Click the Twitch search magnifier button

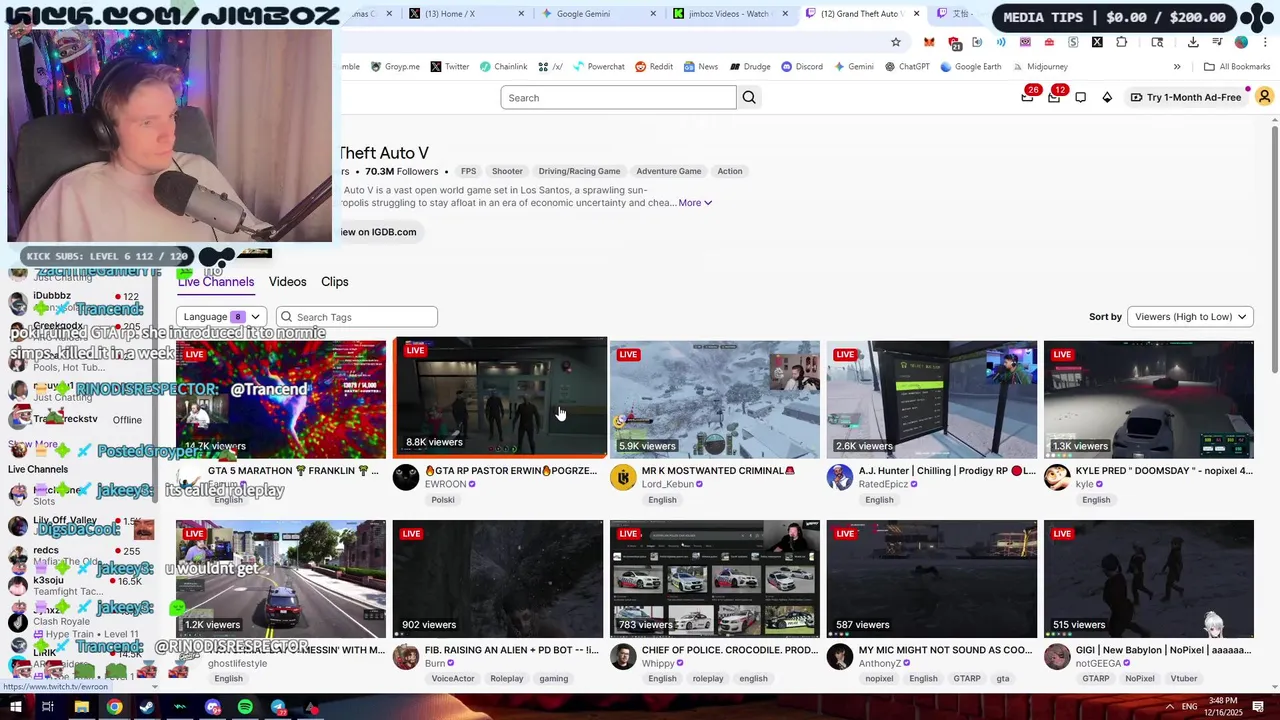pos(749,97)
